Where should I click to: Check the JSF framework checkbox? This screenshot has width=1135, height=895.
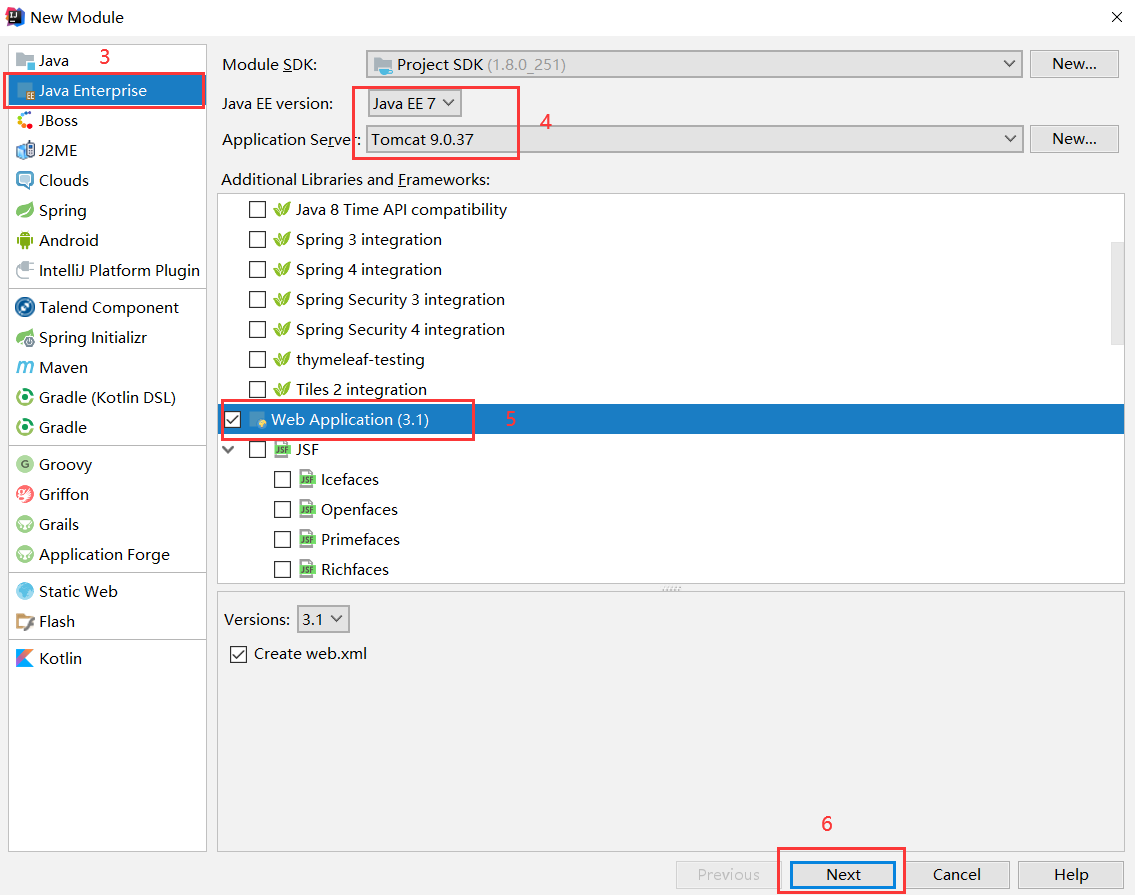(258, 450)
